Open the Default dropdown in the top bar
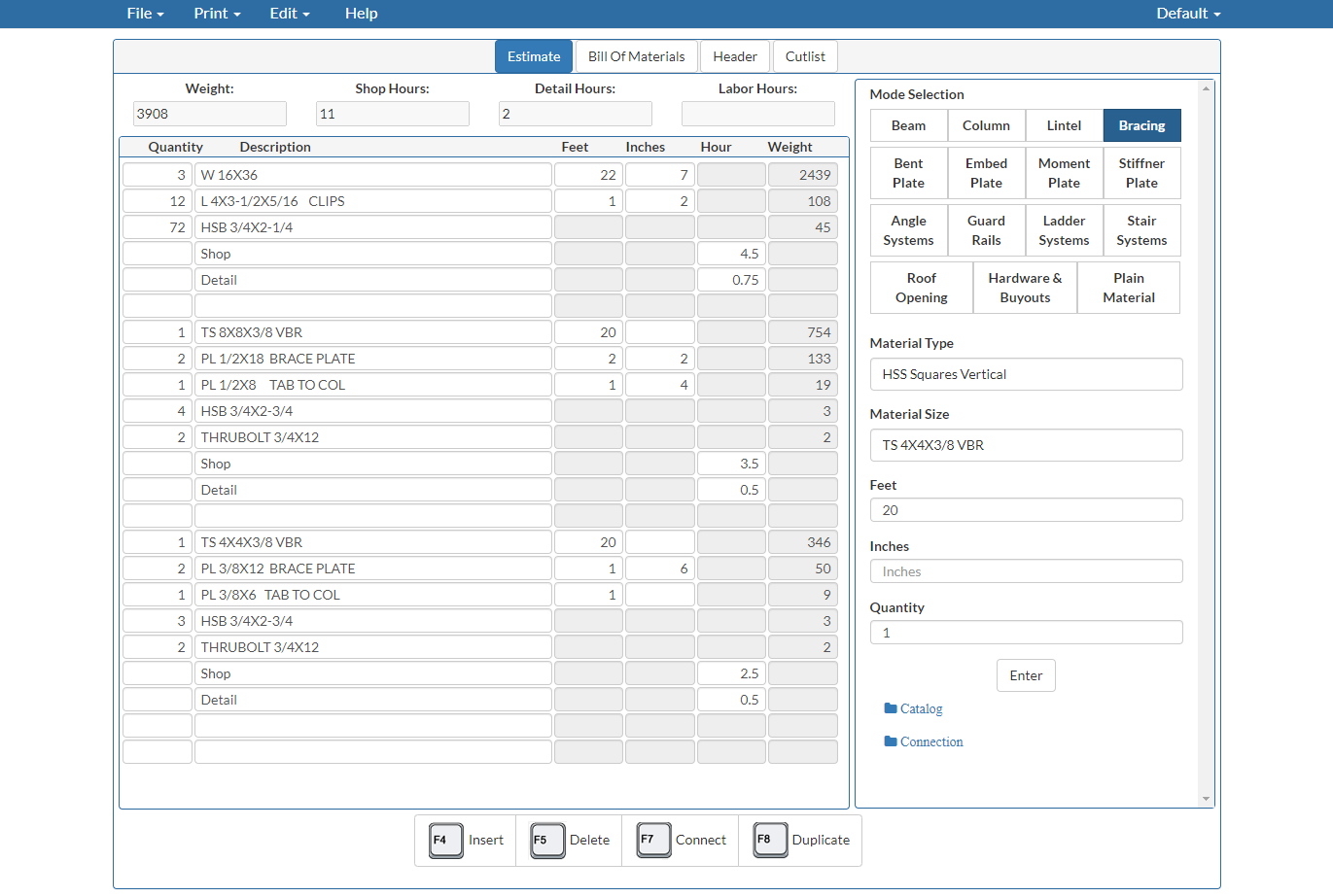Viewport: 1333px width, 896px height. pos(1188,14)
